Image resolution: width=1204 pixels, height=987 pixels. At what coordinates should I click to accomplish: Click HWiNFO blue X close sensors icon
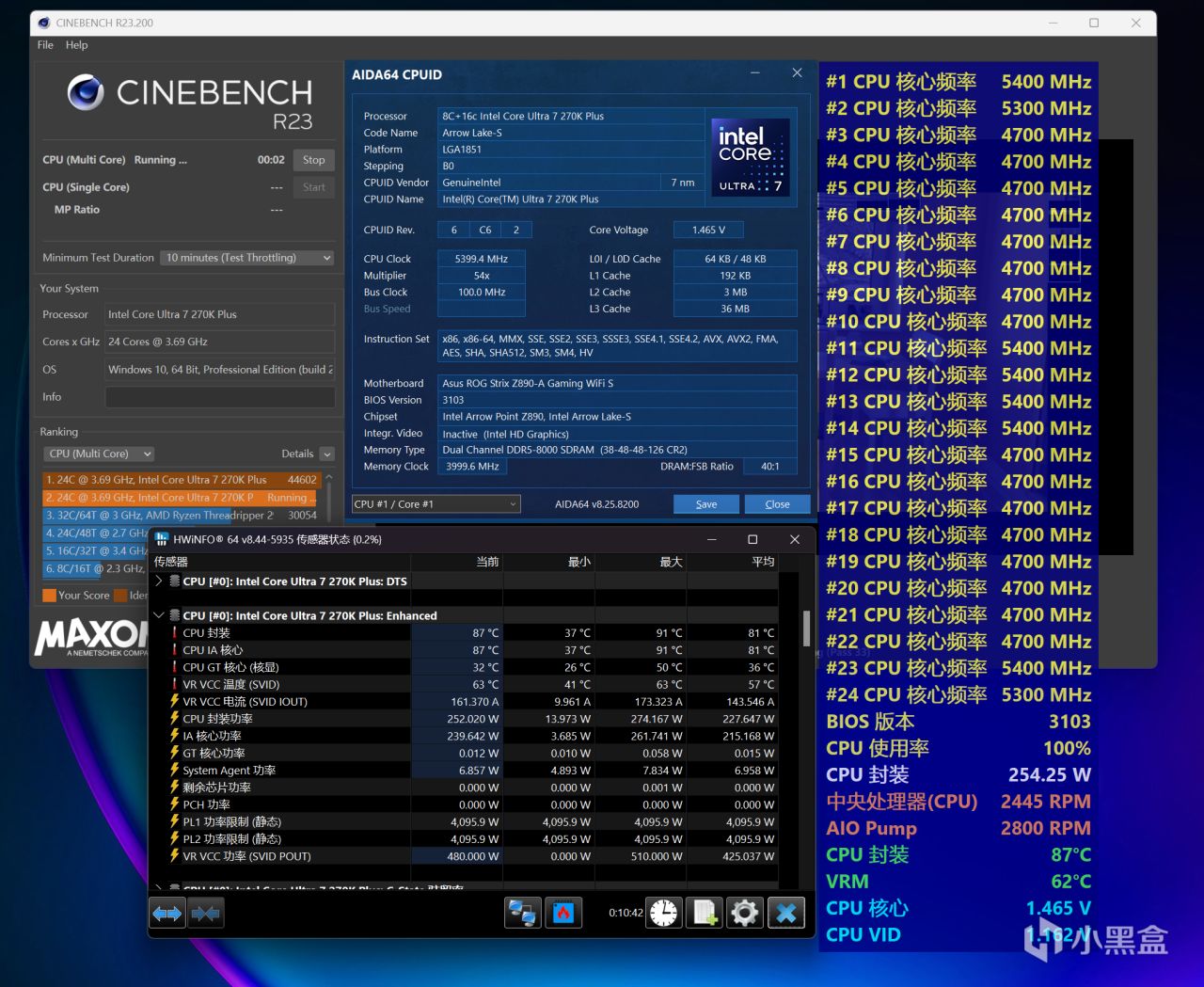pos(786,913)
